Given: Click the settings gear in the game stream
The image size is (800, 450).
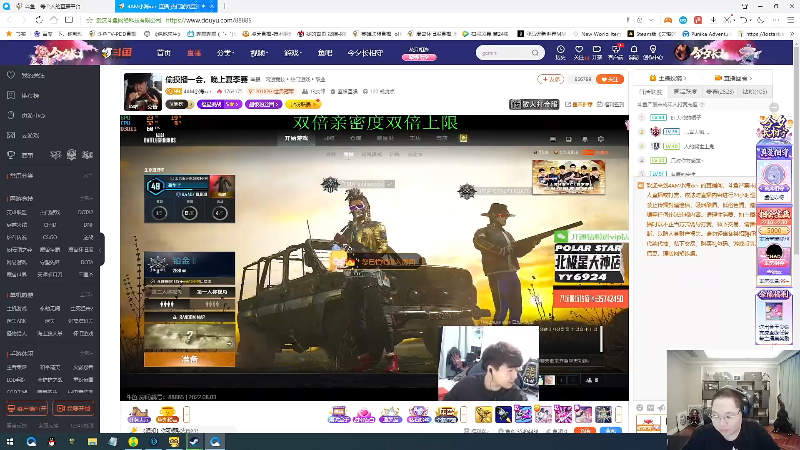Looking at the screenshot, I should [x=601, y=139].
